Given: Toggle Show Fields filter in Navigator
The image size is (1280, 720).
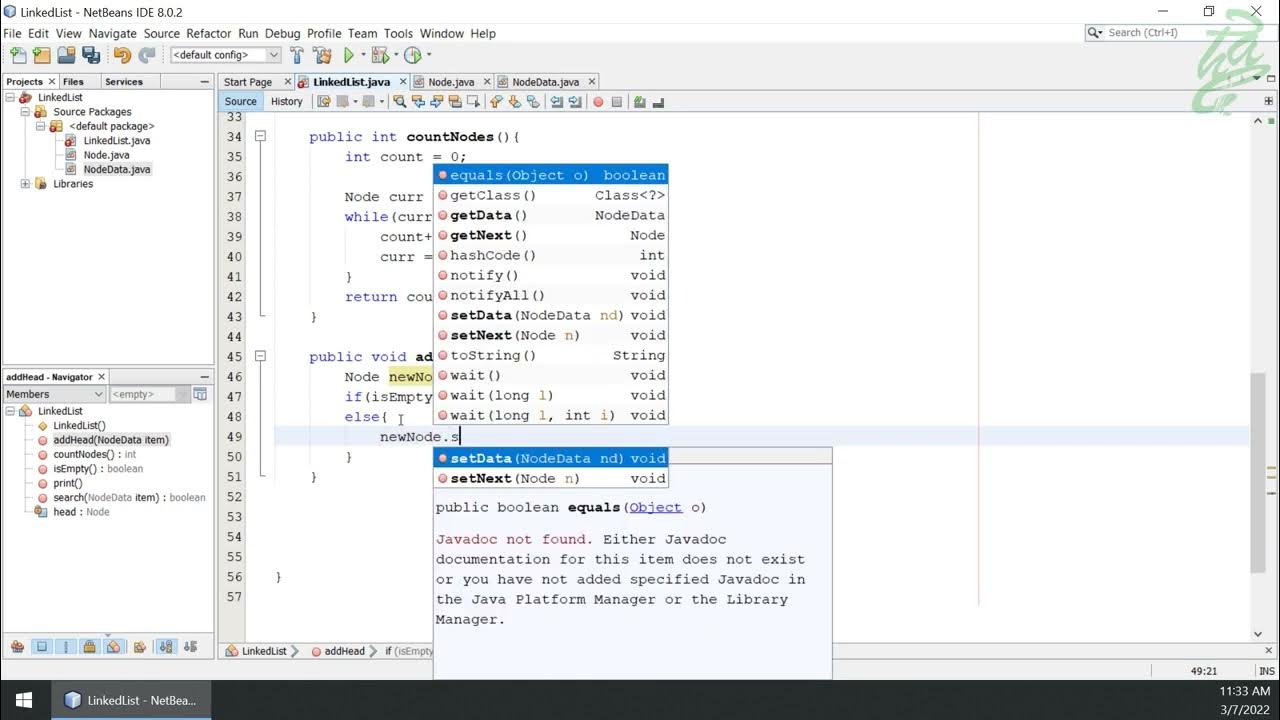Looking at the screenshot, I should point(42,647).
